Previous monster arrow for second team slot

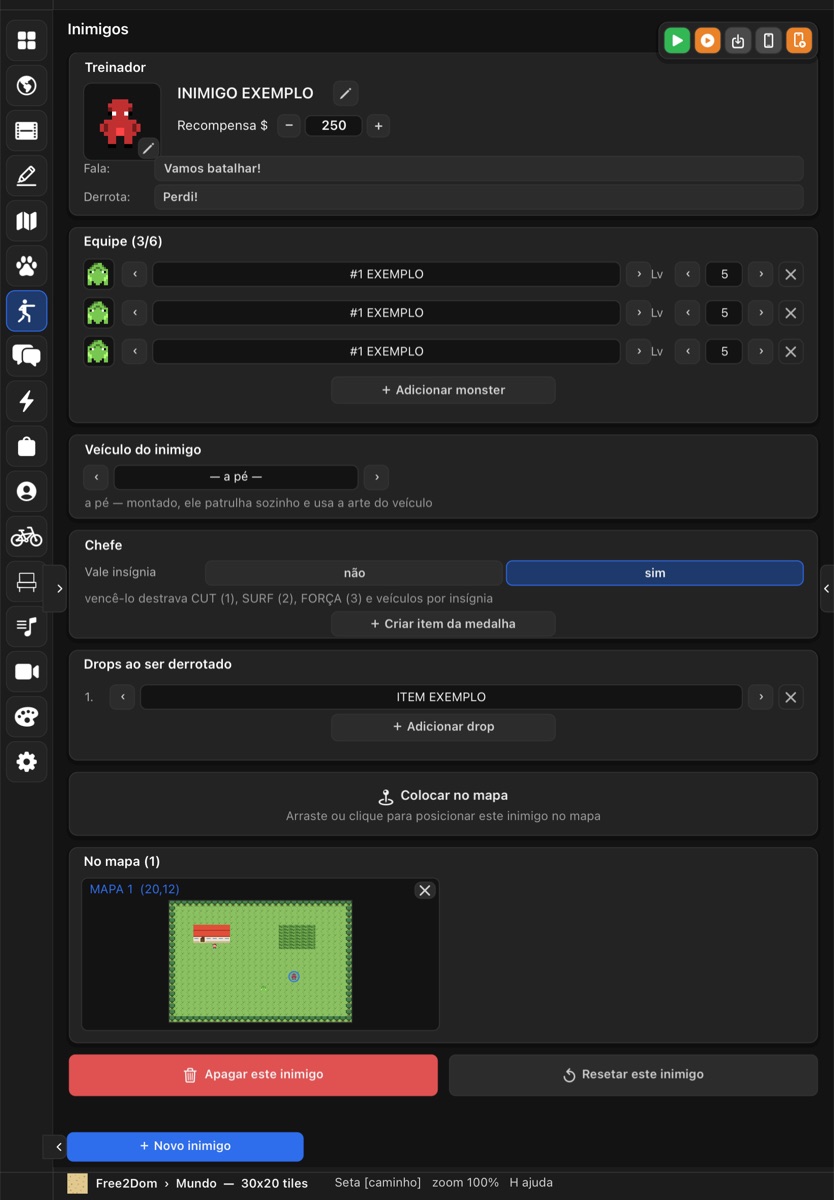coord(135,313)
